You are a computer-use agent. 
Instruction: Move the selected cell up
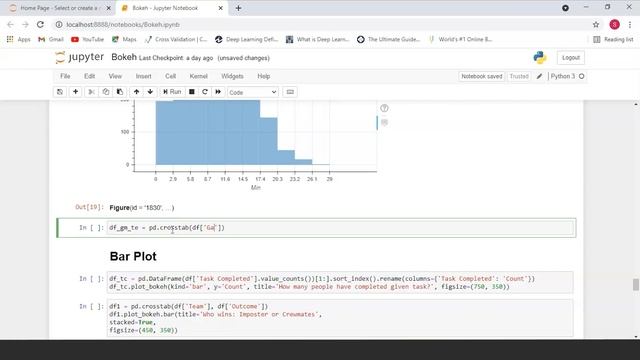coord(136,92)
